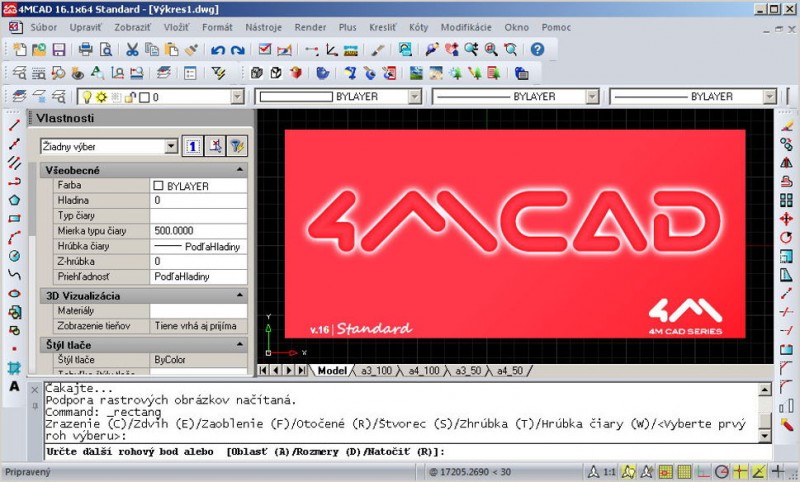Close the command line panel with X
This screenshot has width=800, height=482.
tap(34, 390)
